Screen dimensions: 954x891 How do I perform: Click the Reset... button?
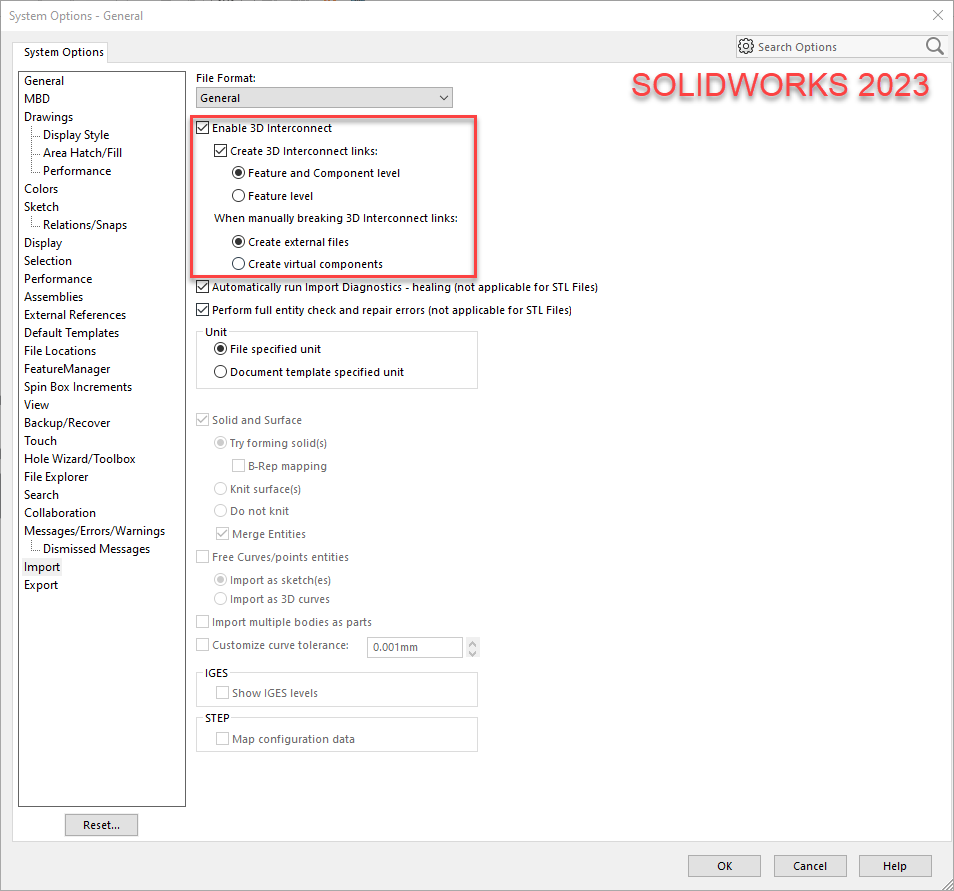point(102,825)
